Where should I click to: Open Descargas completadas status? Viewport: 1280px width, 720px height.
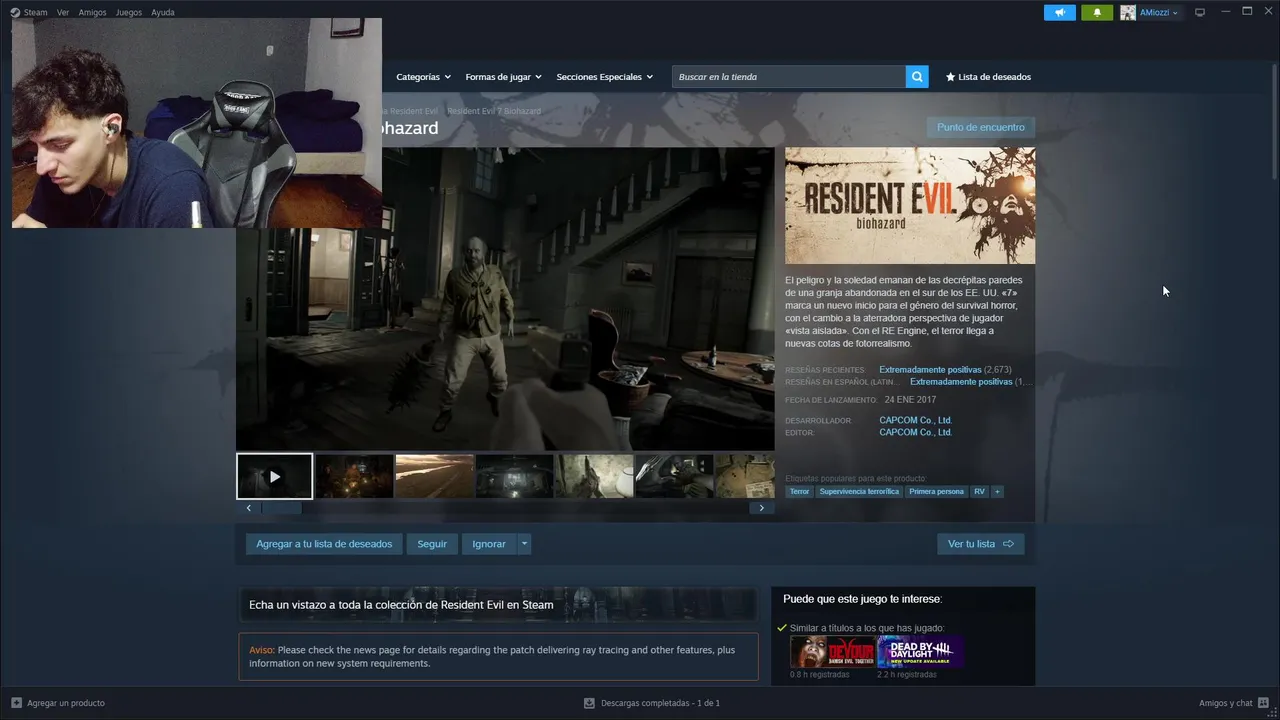point(652,703)
